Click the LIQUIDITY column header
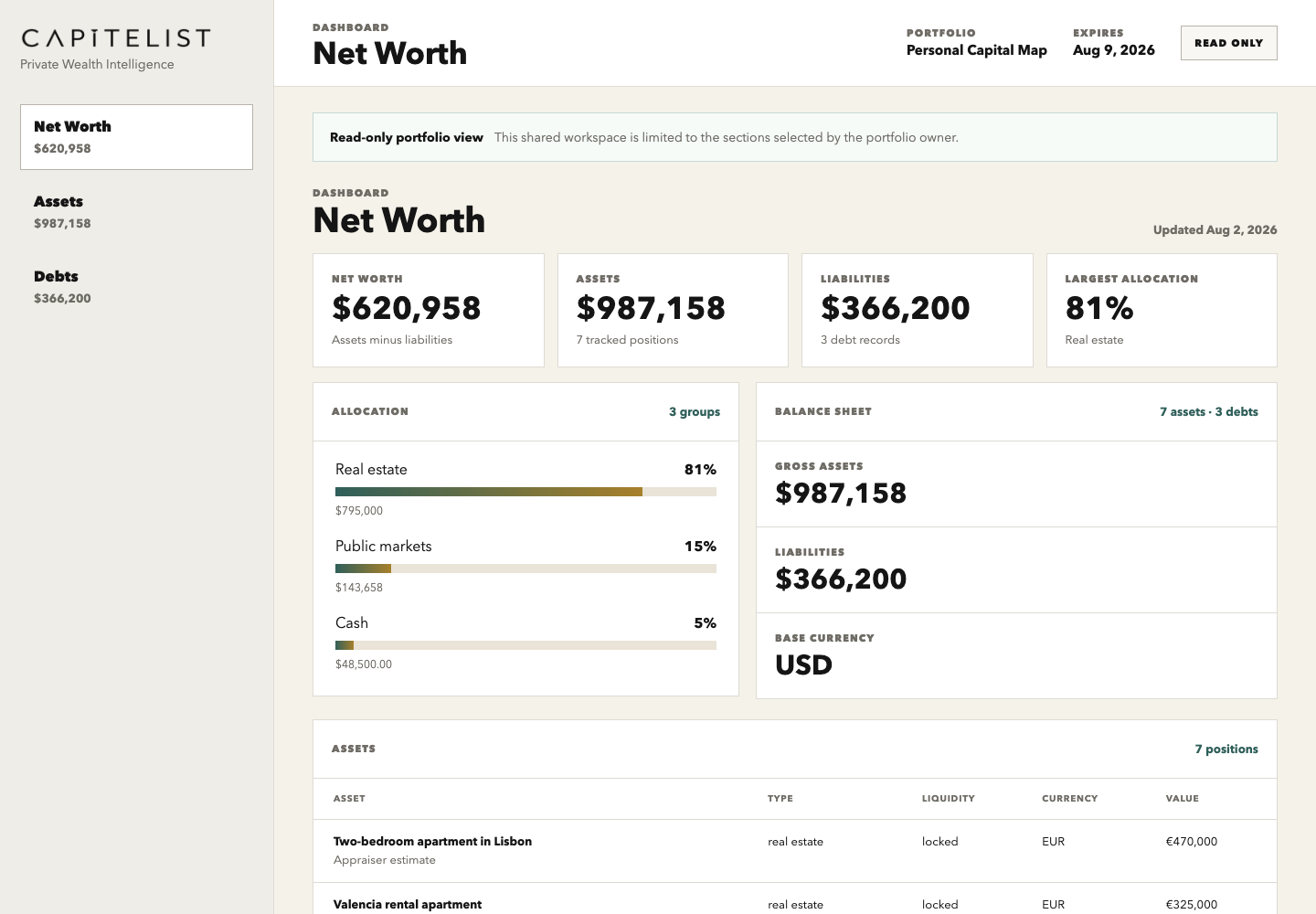The width and height of the screenshot is (1316, 914). tap(948, 799)
